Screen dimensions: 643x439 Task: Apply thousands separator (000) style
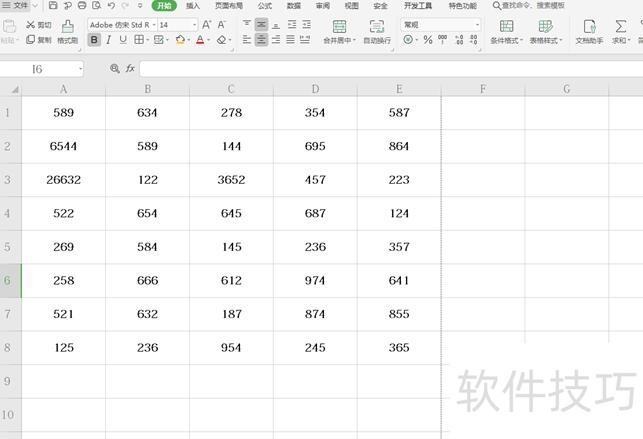(x=442, y=40)
